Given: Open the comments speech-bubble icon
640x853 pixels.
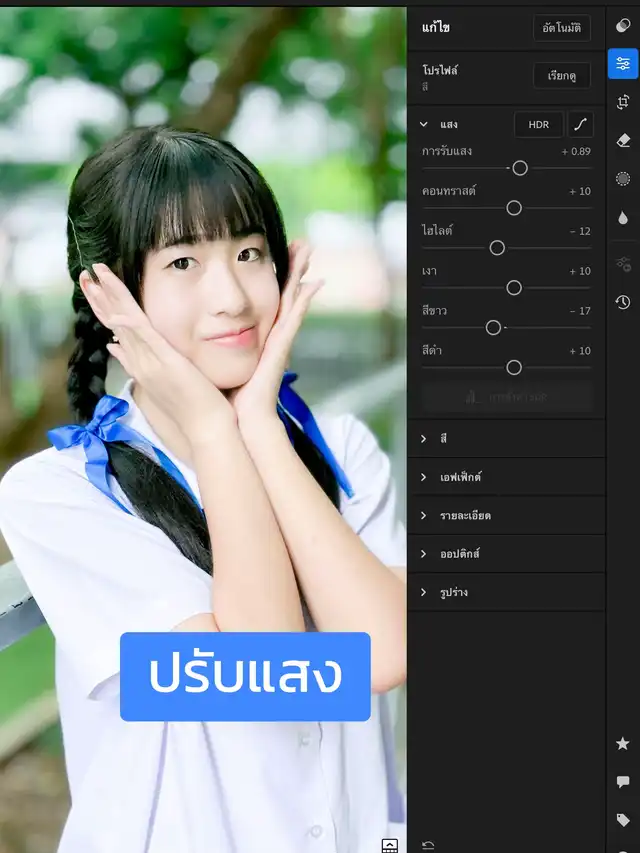Looking at the screenshot, I should tap(623, 782).
